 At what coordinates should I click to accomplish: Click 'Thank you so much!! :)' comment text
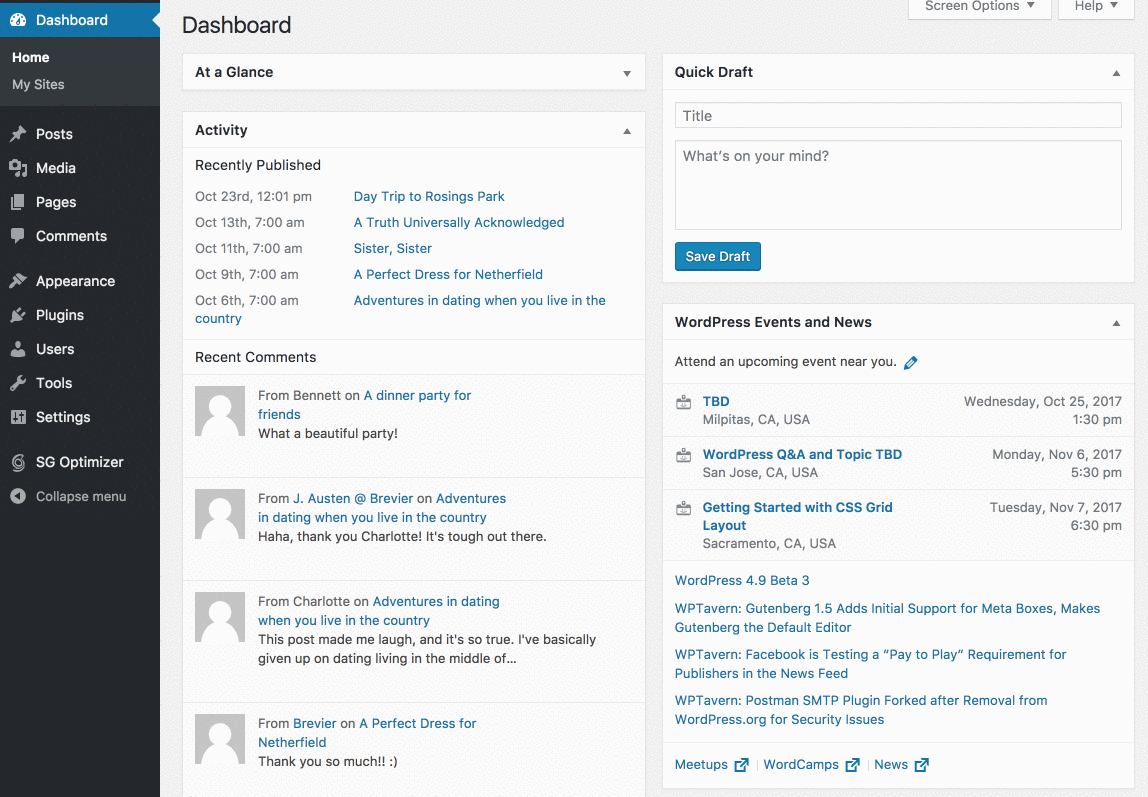(327, 761)
